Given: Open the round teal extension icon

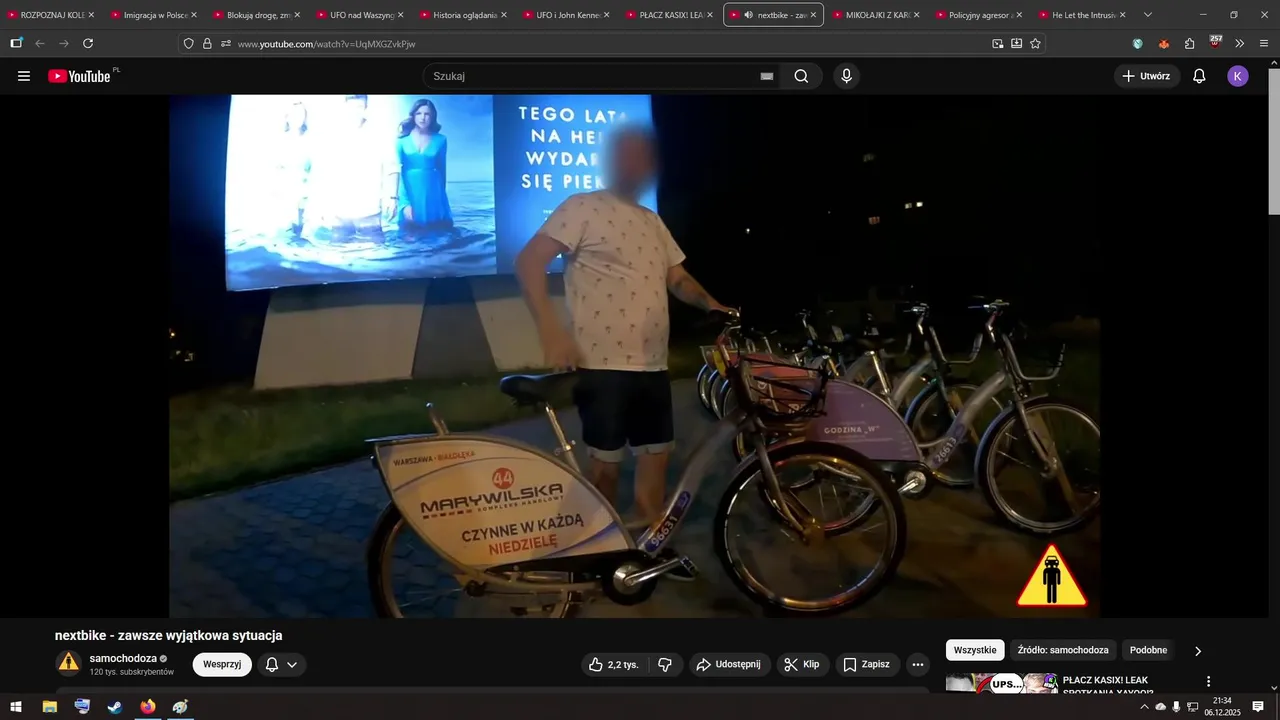Looking at the screenshot, I should click(1138, 44).
